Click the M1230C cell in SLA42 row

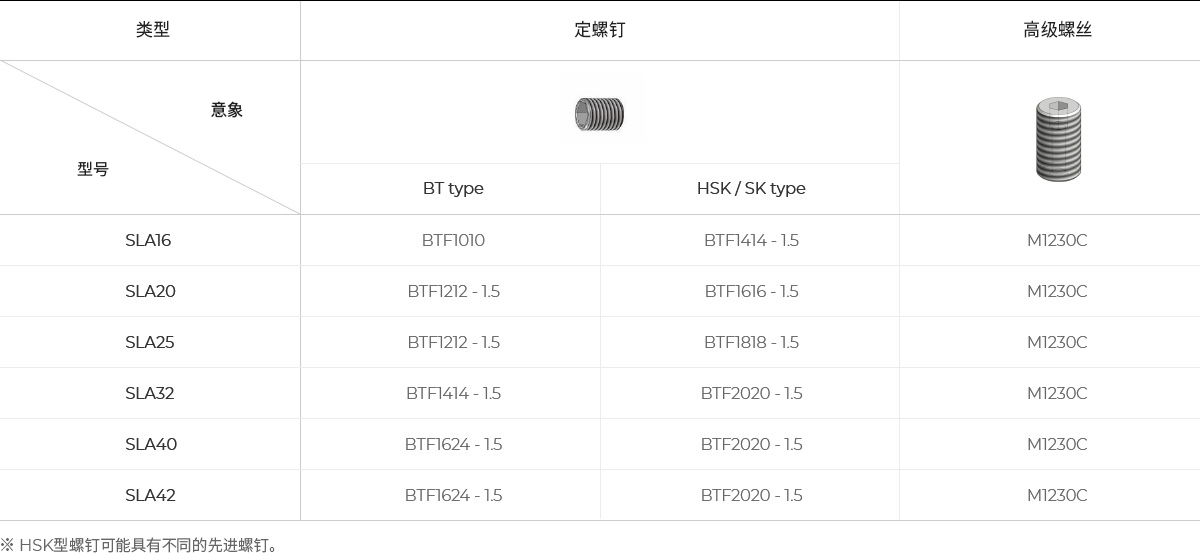click(x=1057, y=495)
